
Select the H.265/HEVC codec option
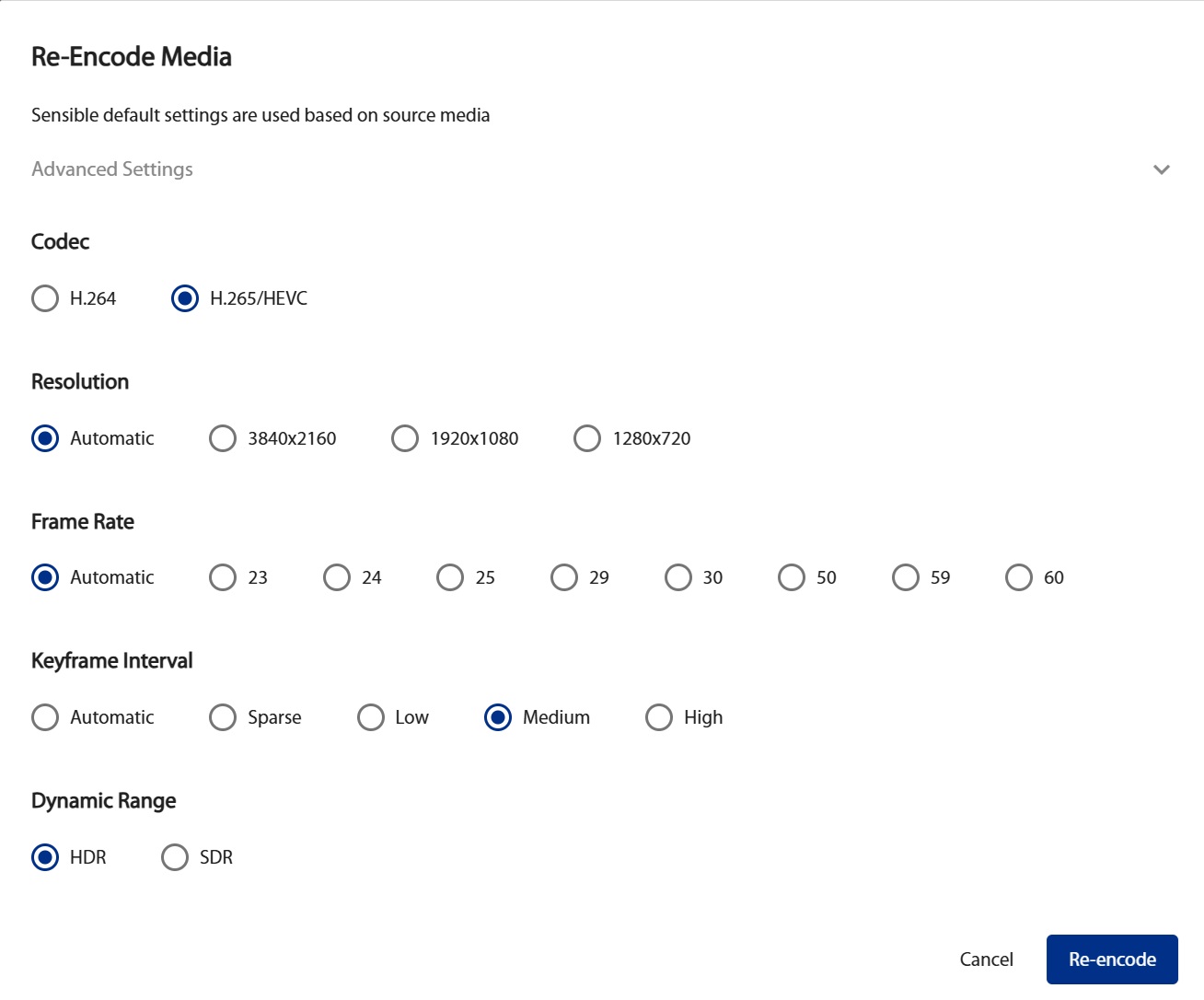pyautogui.click(x=185, y=298)
